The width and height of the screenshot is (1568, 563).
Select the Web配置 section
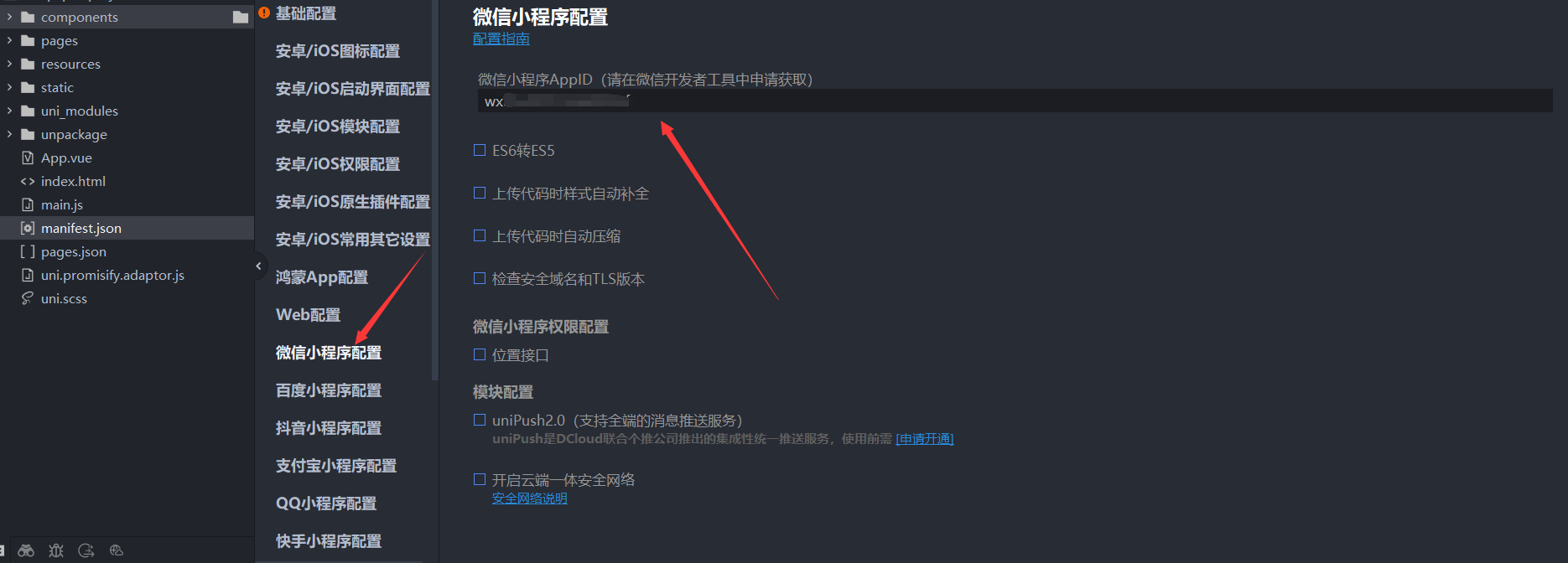point(308,315)
